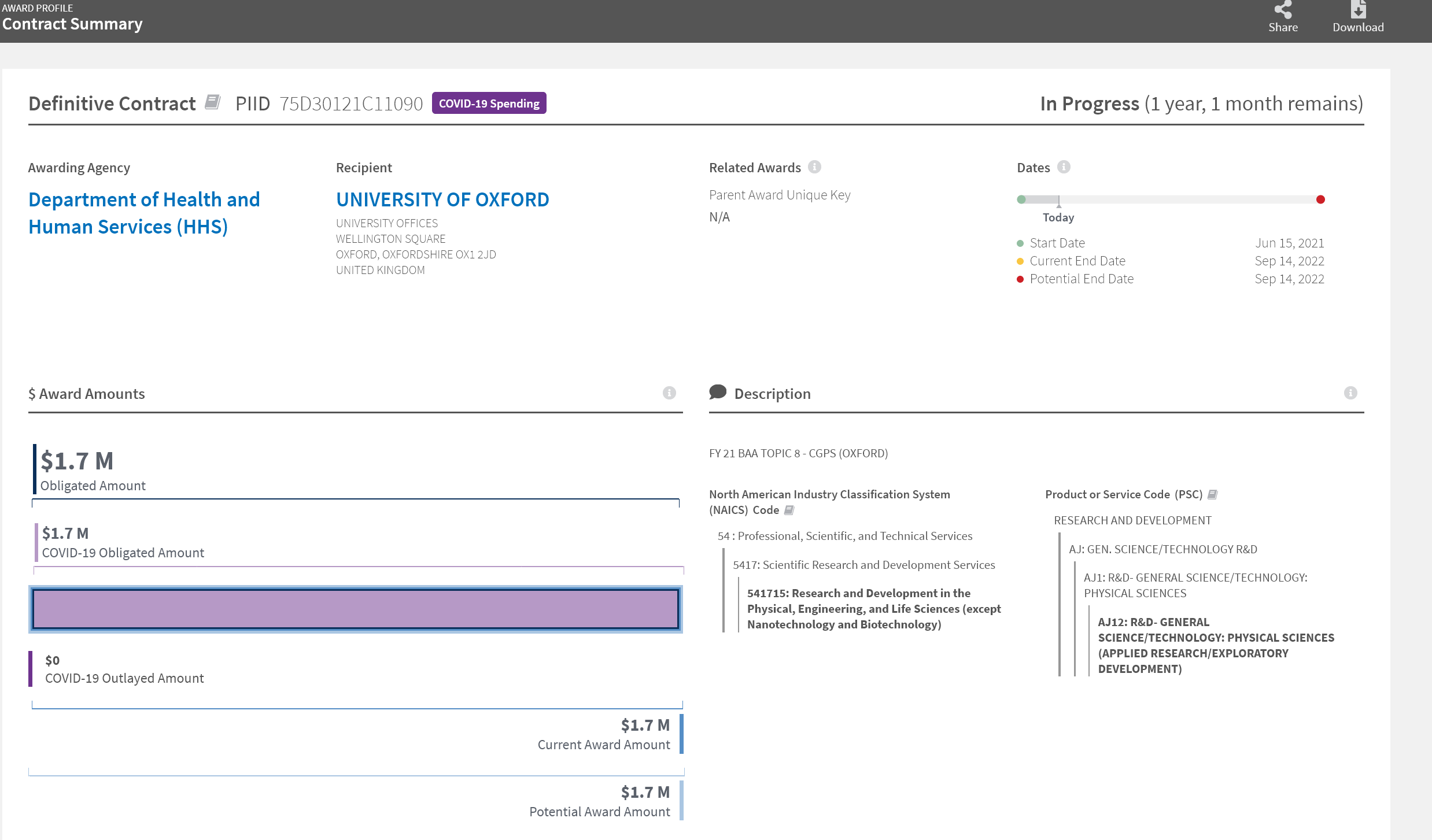The width and height of the screenshot is (1432, 840).
Task: Click info icon next to Related Awards
Action: pos(814,167)
